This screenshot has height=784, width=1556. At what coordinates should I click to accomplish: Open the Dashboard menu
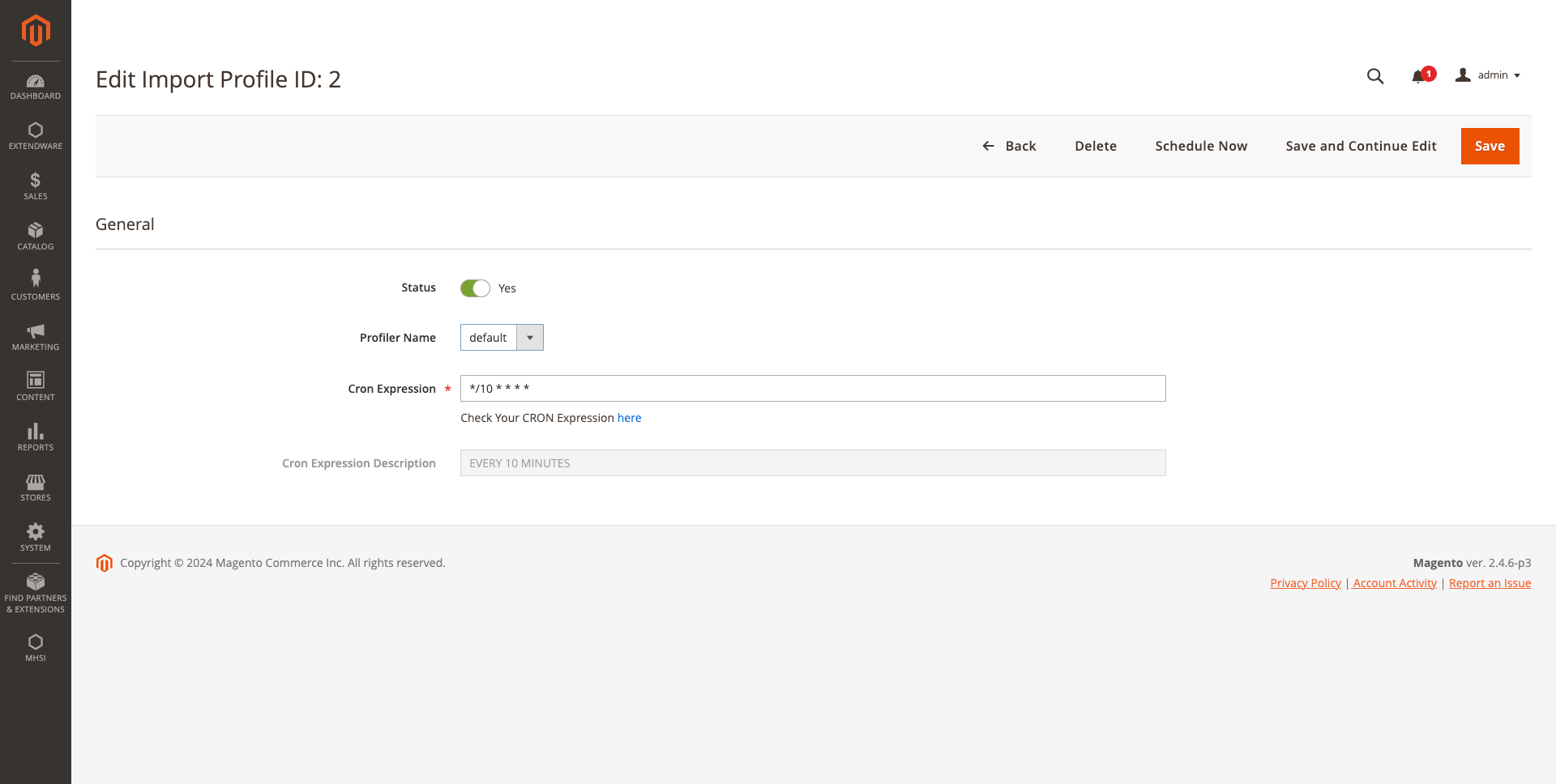tap(36, 87)
